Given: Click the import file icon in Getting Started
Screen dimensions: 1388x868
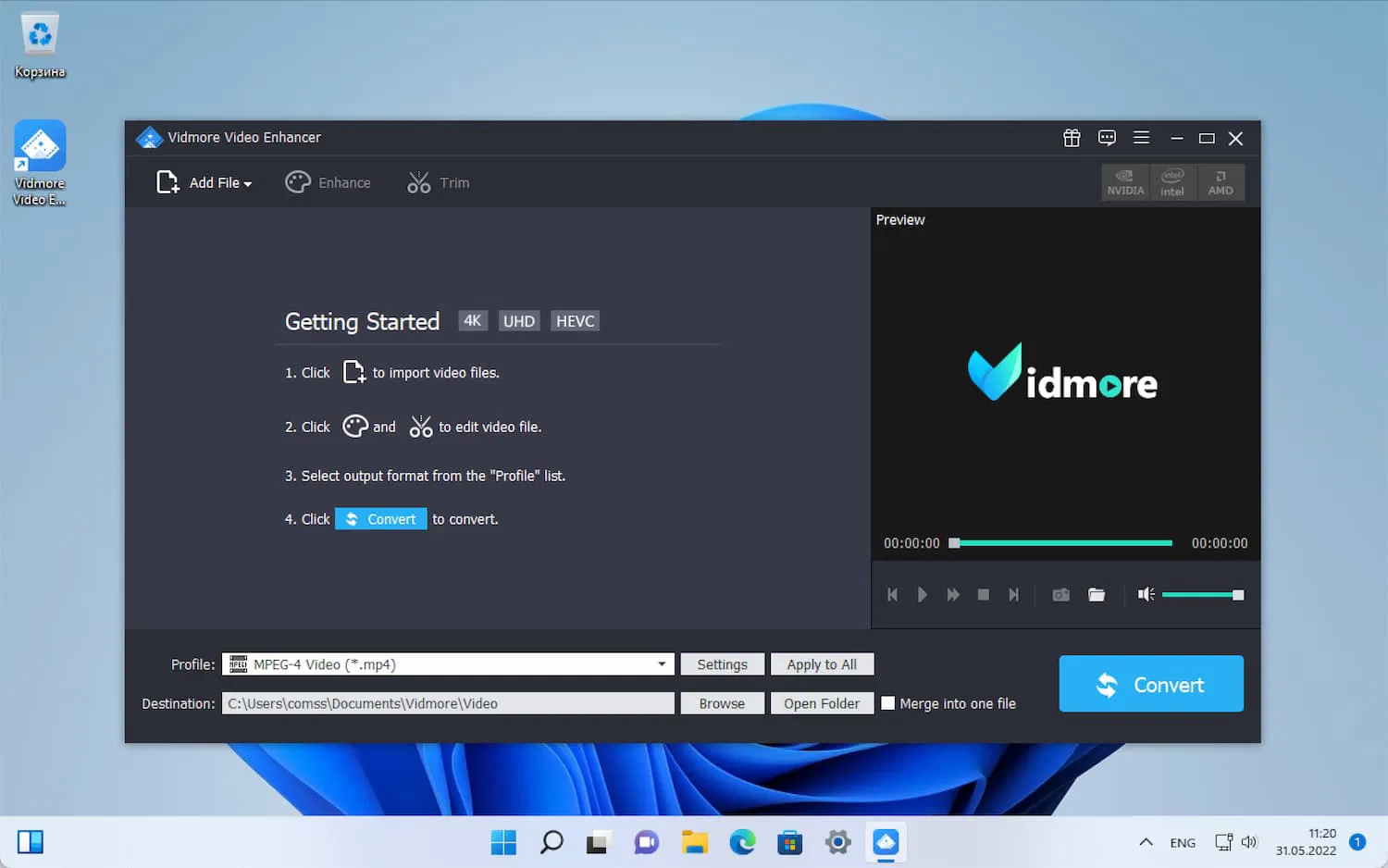Looking at the screenshot, I should tap(354, 372).
